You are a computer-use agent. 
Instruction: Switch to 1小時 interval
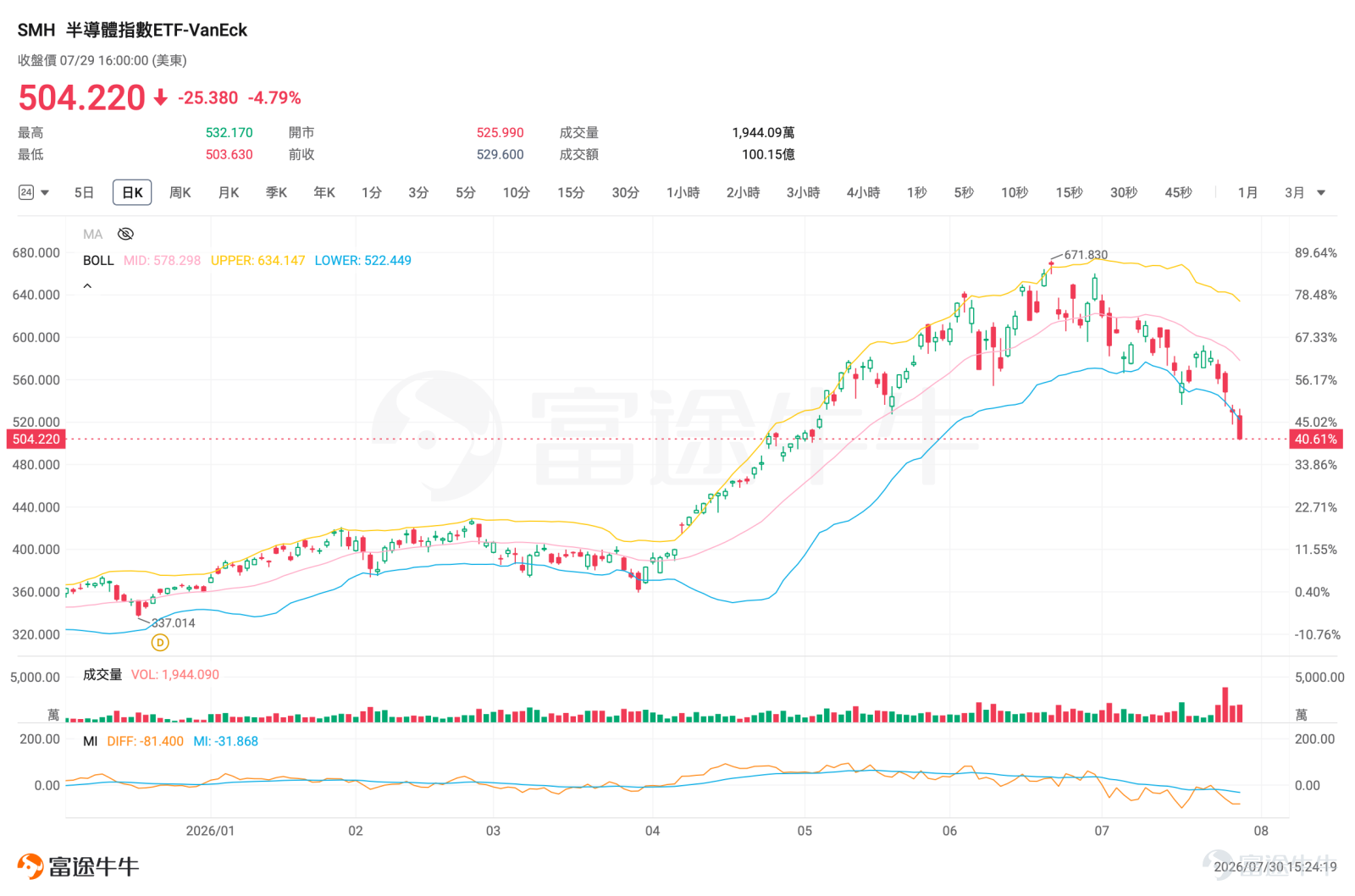tap(683, 192)
